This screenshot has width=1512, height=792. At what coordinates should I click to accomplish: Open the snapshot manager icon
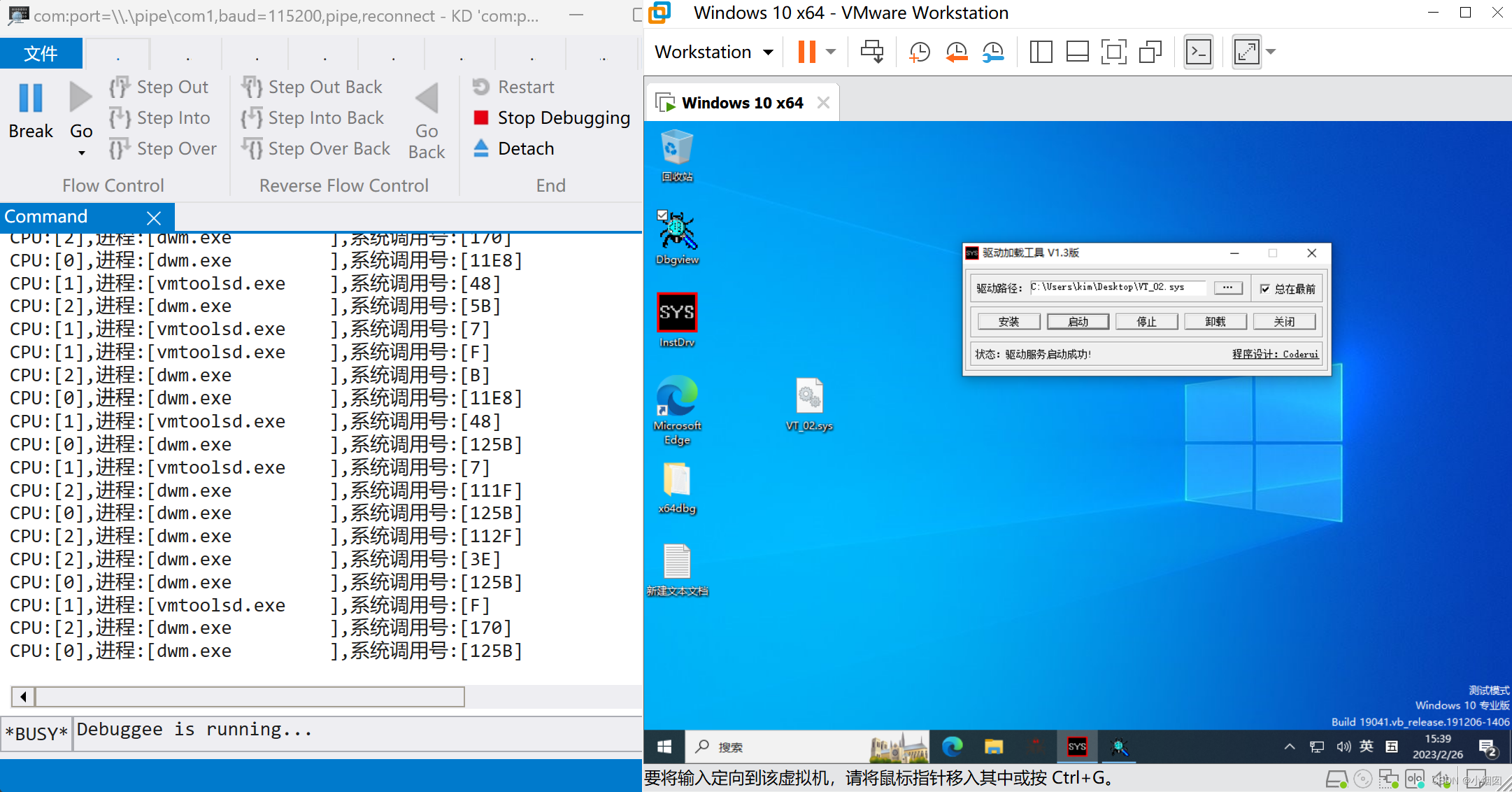(x=994, y=51)
